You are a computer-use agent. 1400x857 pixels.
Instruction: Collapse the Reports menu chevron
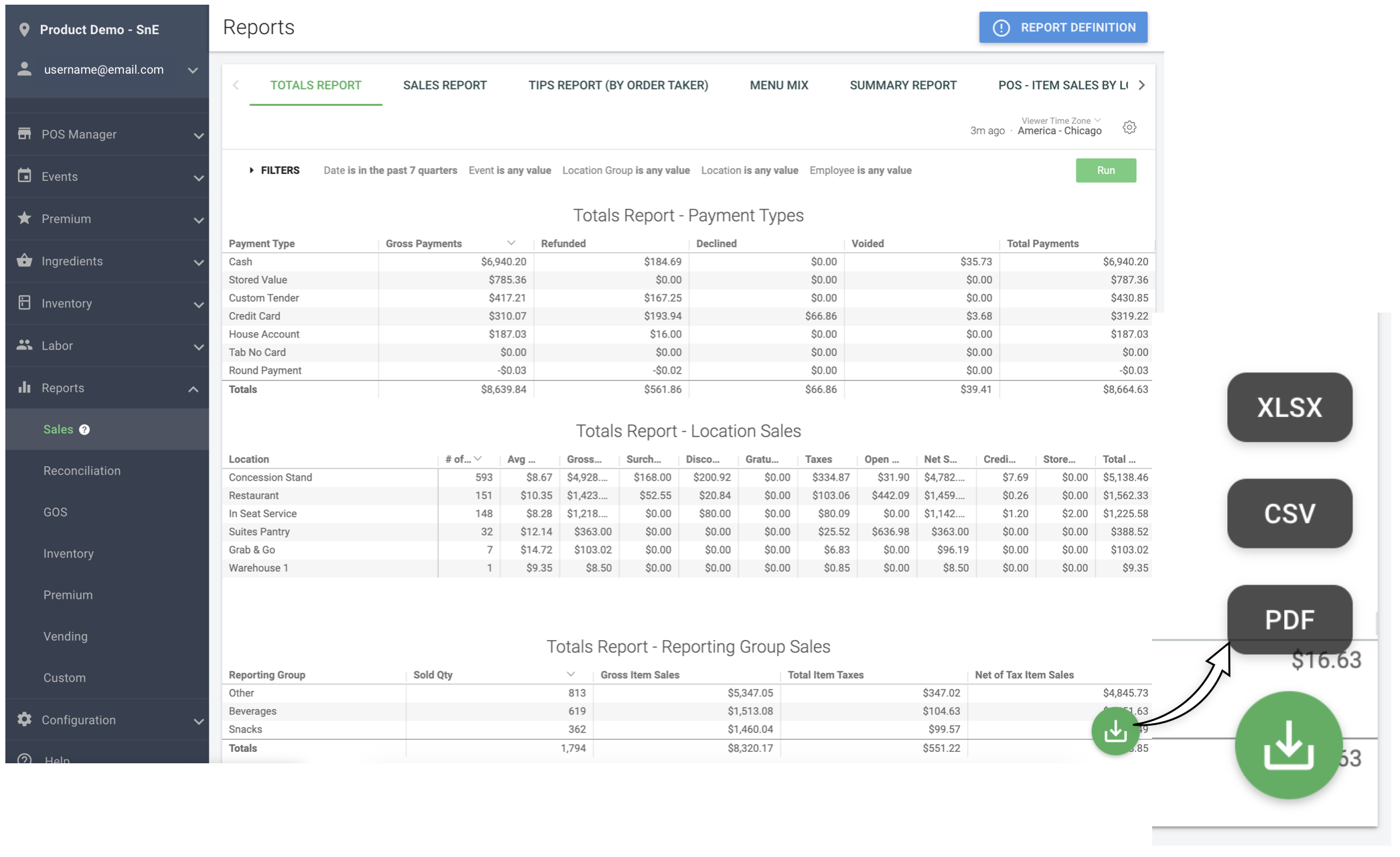tap(193, 389)
